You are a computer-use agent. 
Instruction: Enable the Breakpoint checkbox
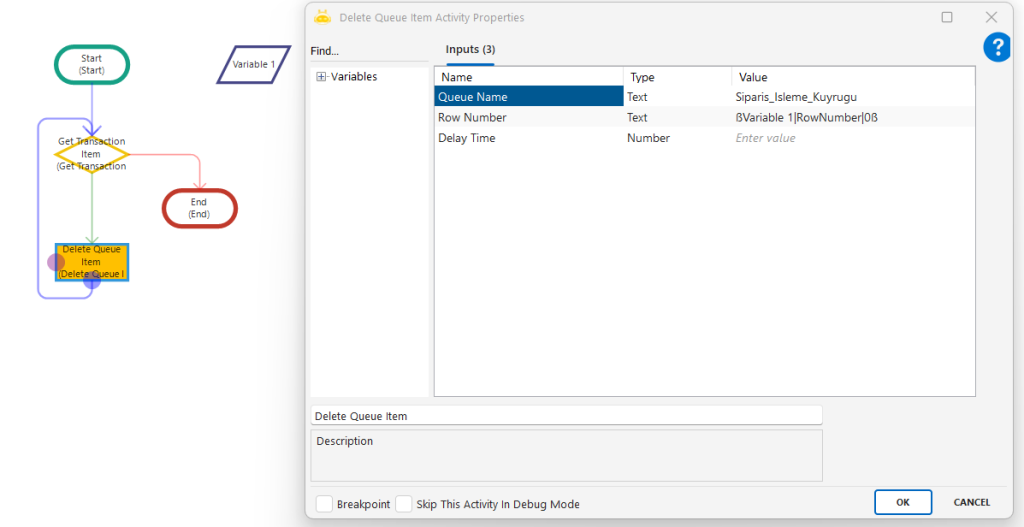[324, 504]
